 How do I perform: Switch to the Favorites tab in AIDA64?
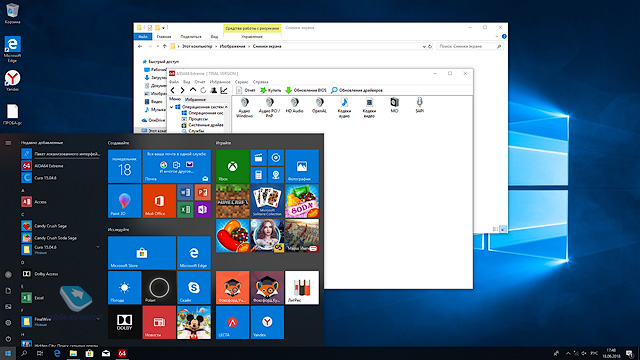tap(195, 99)
